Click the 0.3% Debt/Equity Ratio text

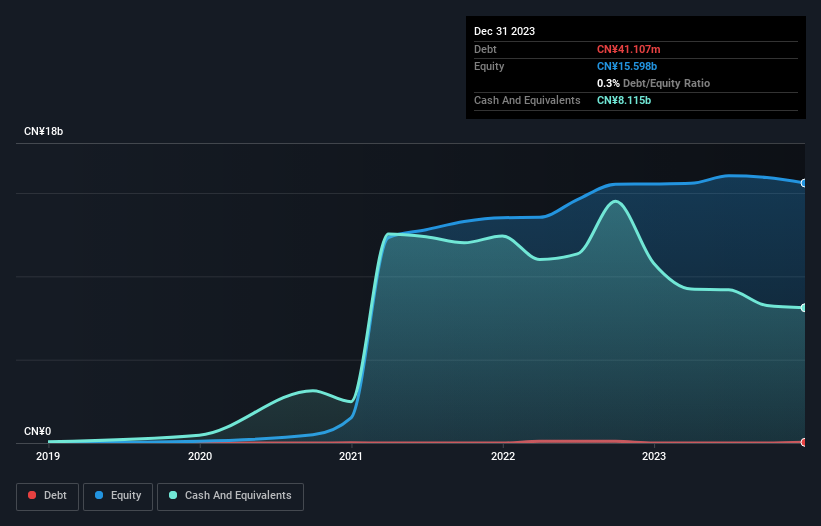(x=653, y=83)
